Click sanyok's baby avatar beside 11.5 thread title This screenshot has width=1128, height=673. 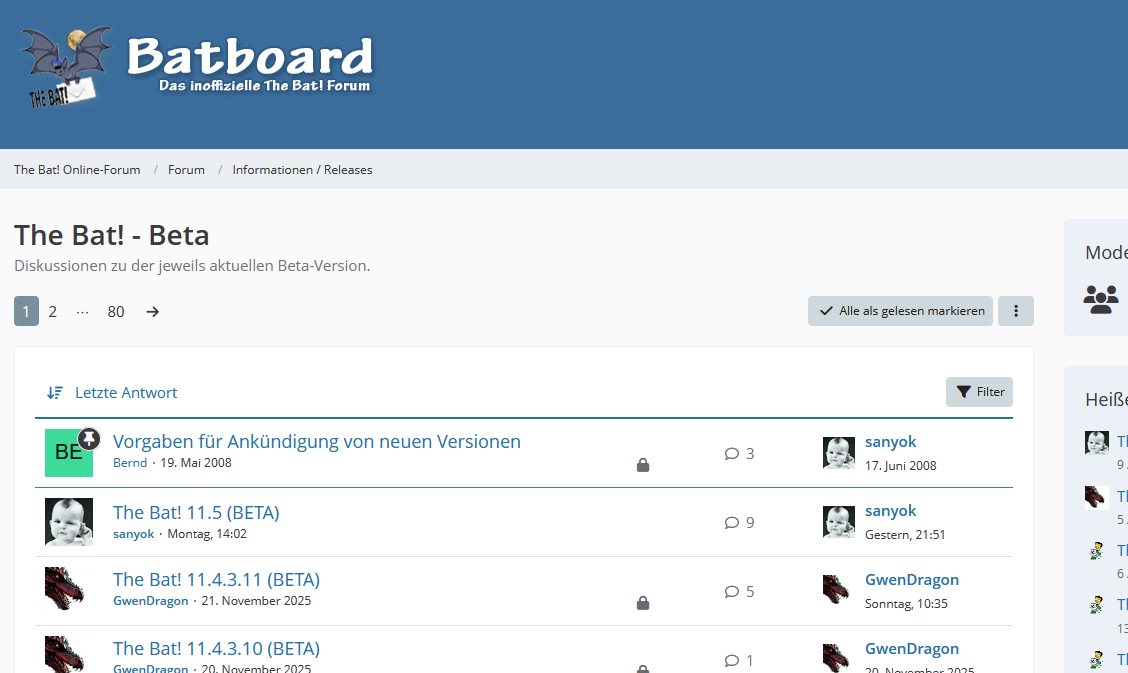click(x=68, y=522)
